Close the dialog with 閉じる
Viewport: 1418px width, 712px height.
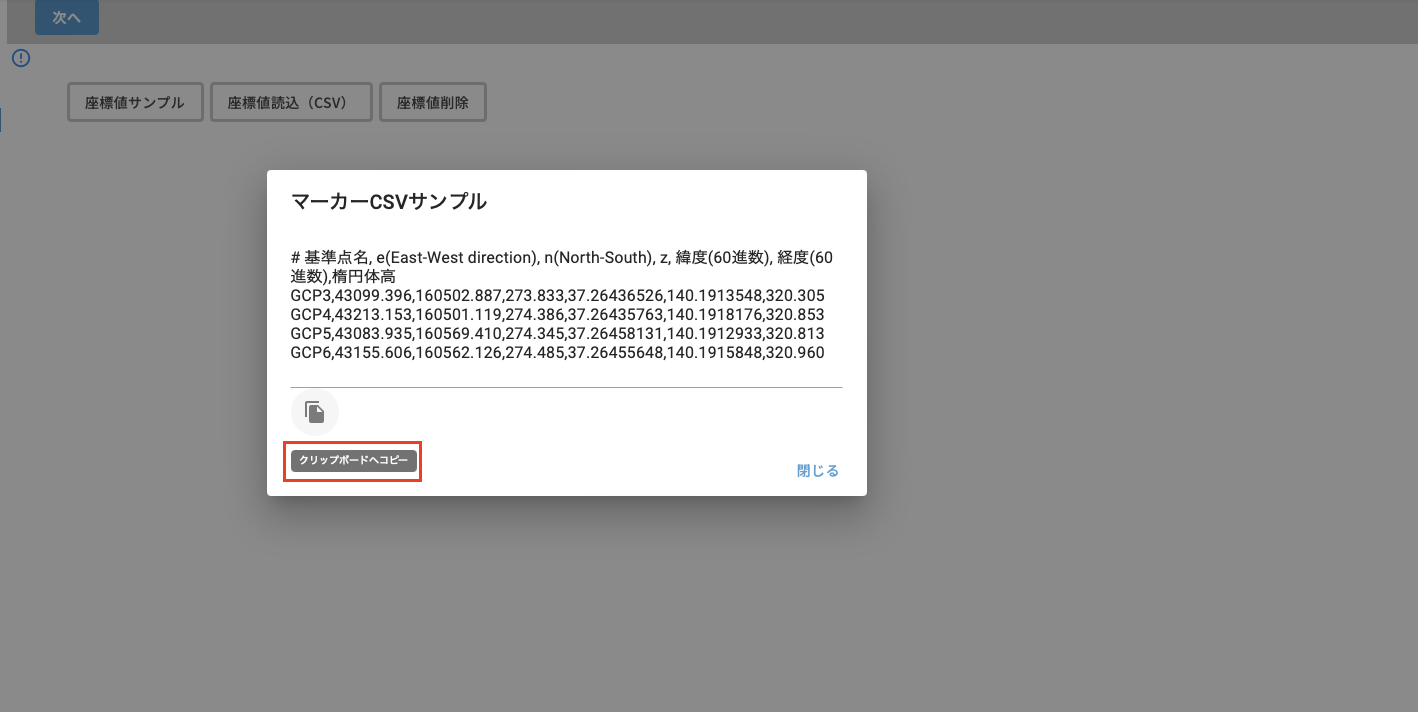point(818,471)
